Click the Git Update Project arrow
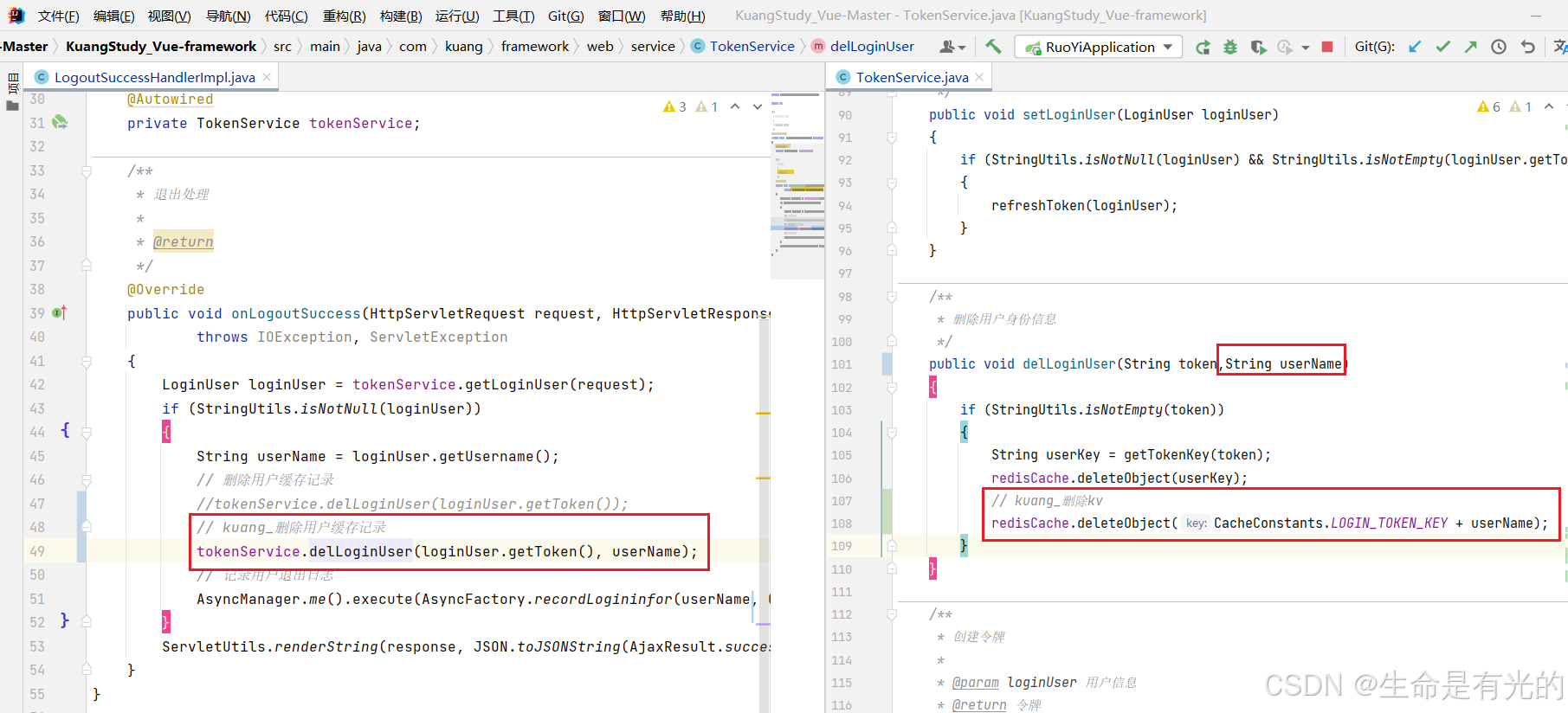This screenshot has height=713, width=1568. point(1415,47)
